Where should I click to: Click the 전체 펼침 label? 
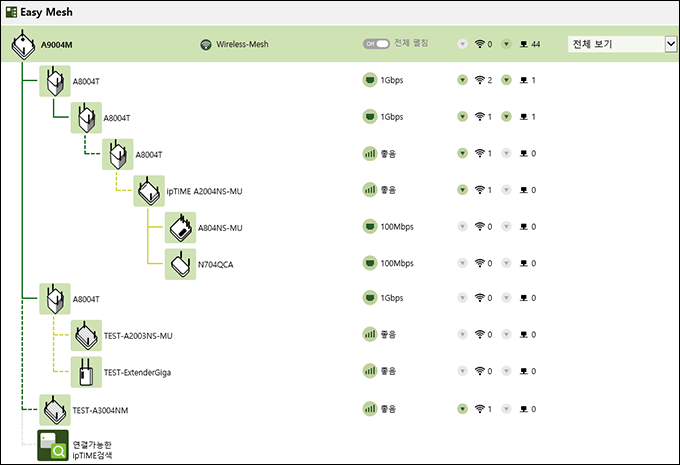(x=411, y=43)
